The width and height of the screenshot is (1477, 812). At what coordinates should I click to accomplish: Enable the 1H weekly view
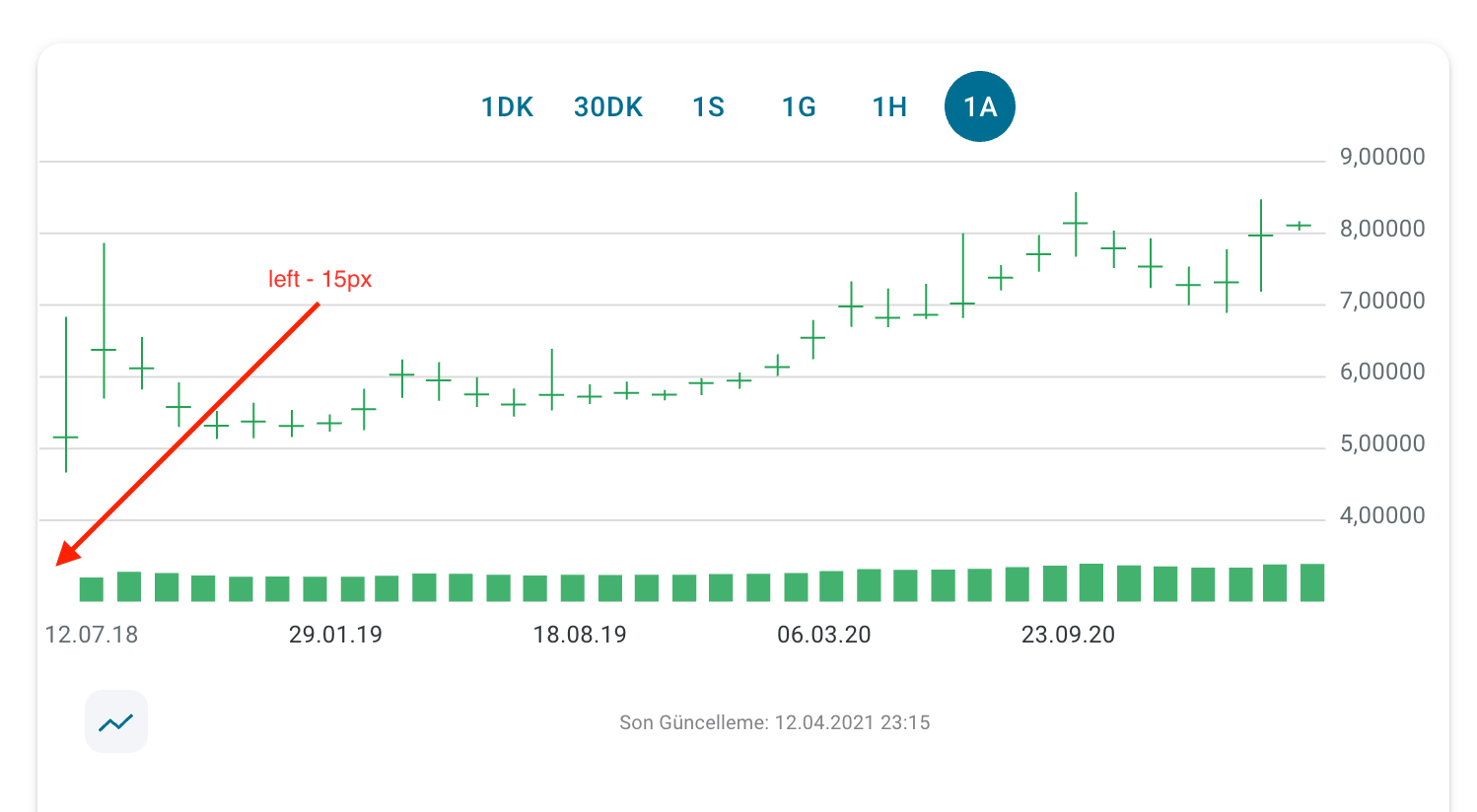[886, 106]
